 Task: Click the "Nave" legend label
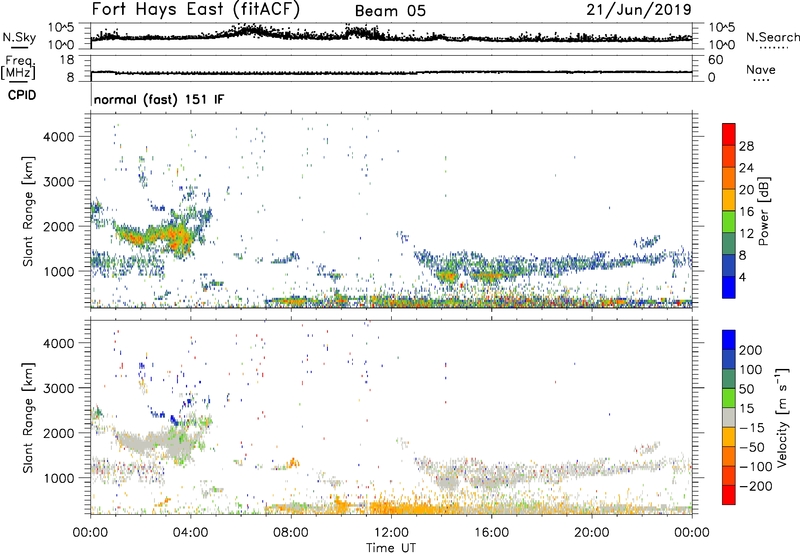tap(761, 69)
